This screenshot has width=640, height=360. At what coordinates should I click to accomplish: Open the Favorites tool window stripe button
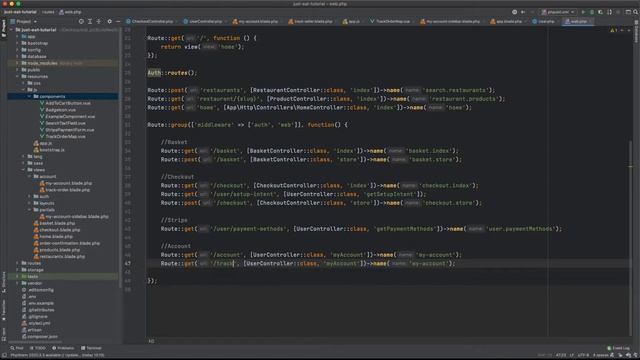point(4,309)
